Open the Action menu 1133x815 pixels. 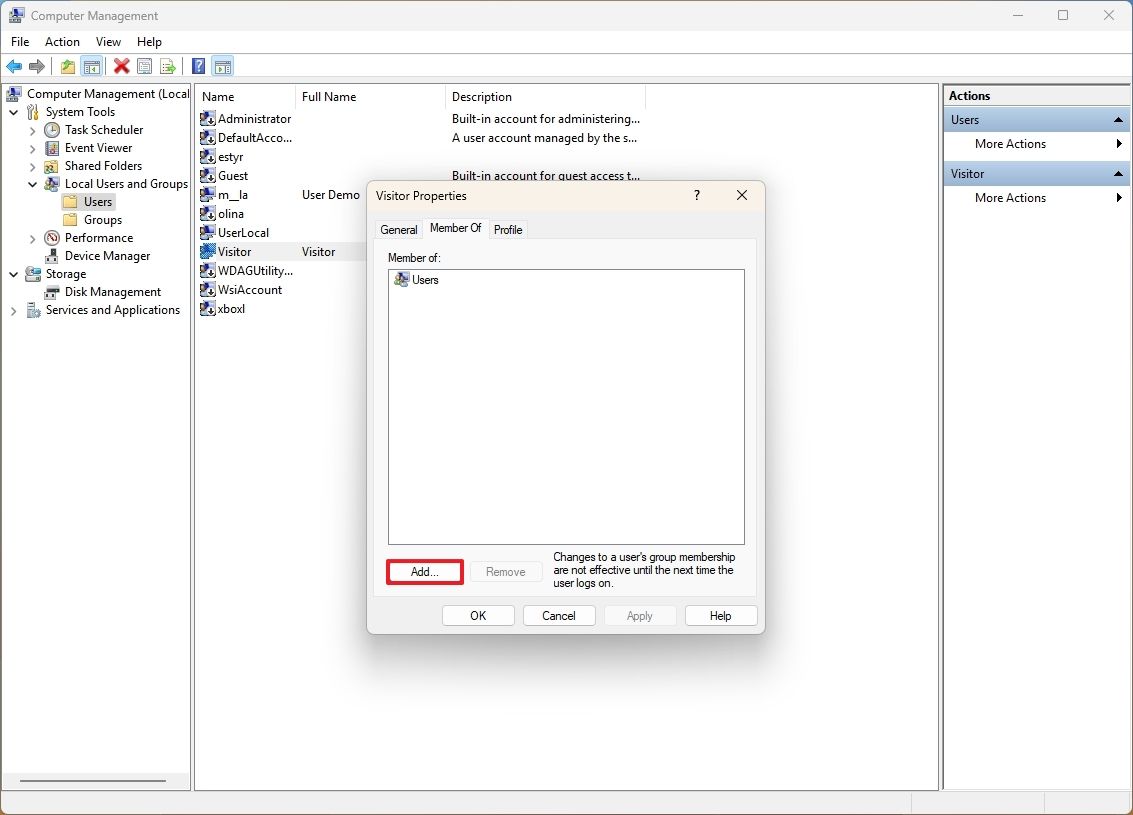(x=62, y=42)
